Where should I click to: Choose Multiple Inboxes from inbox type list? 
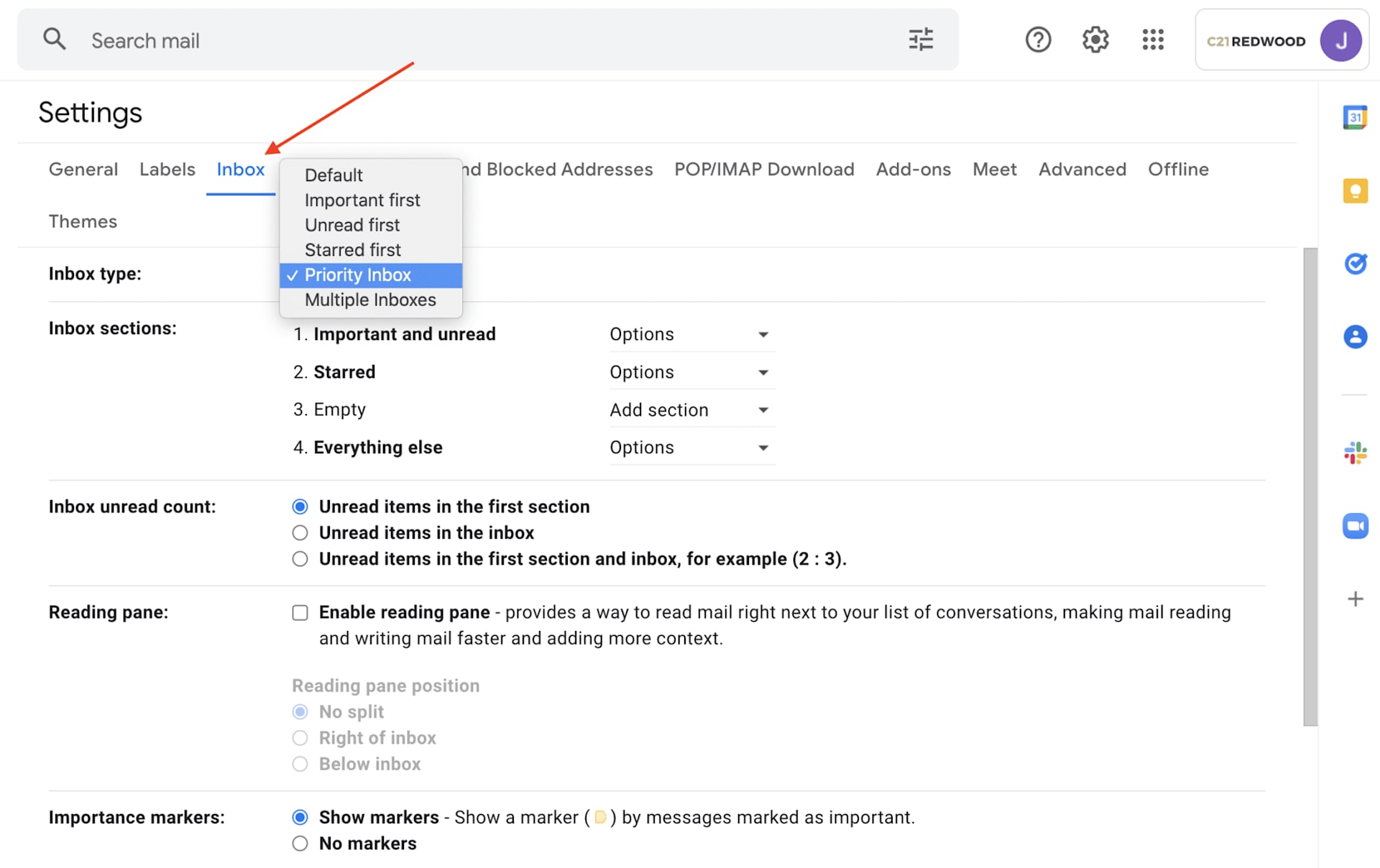pyautogui.click(x=369, y=300)
